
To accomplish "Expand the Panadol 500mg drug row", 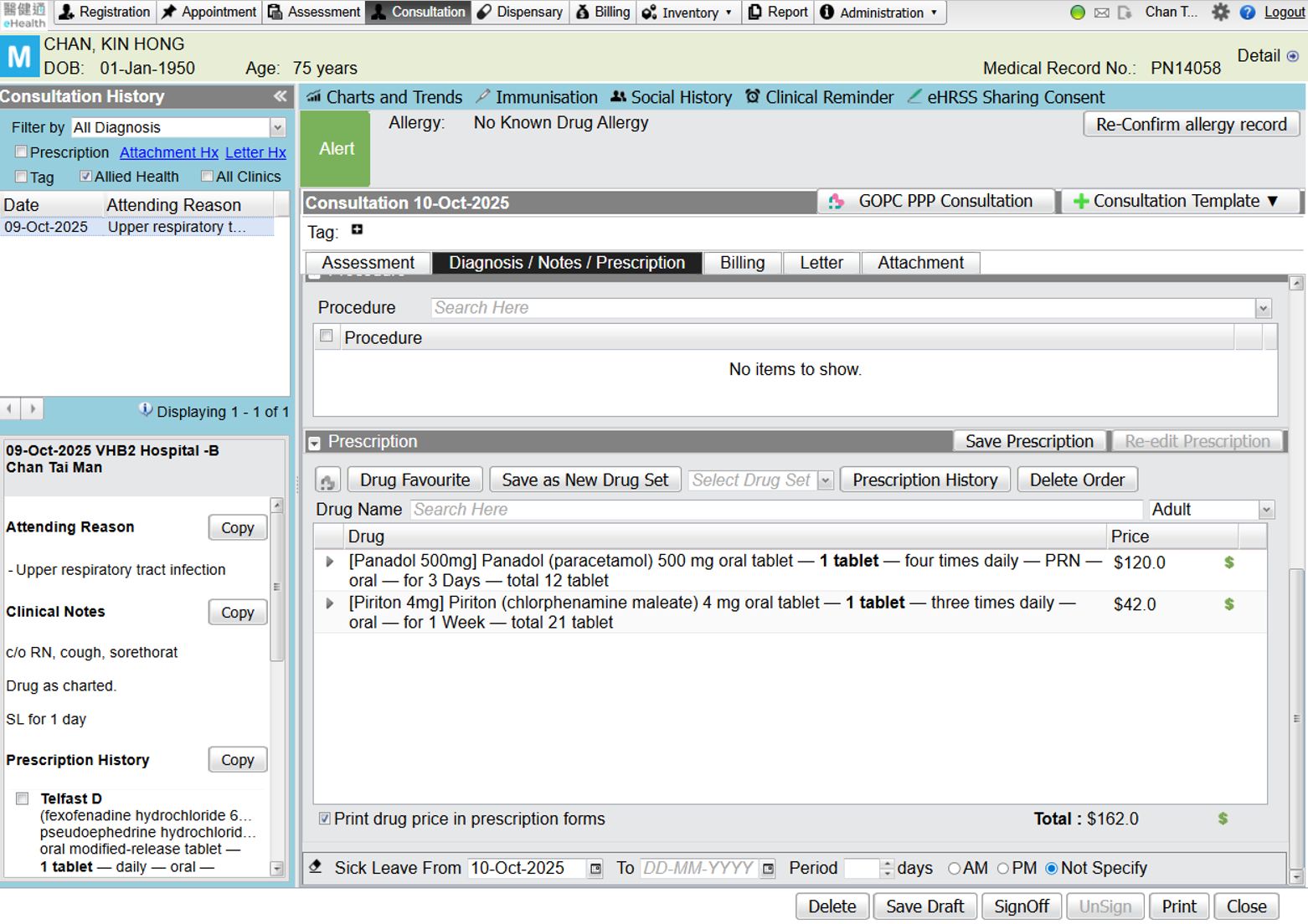I will (x=329, y=562).
